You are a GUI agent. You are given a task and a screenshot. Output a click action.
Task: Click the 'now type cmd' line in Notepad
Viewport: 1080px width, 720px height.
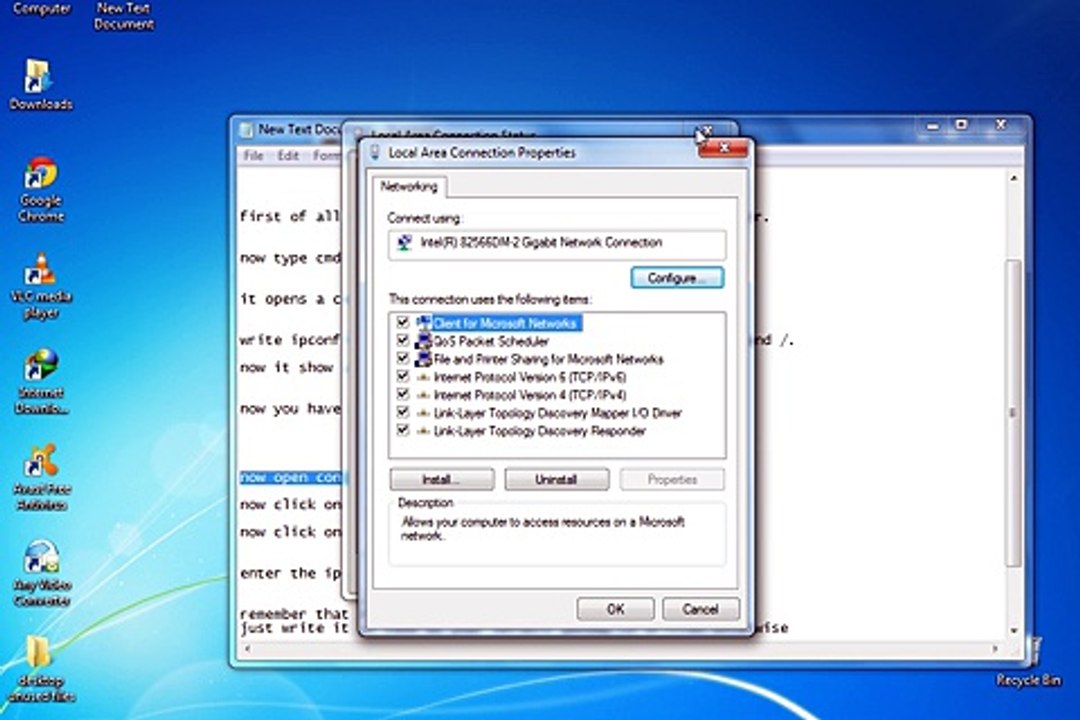[x=290, y=258]
